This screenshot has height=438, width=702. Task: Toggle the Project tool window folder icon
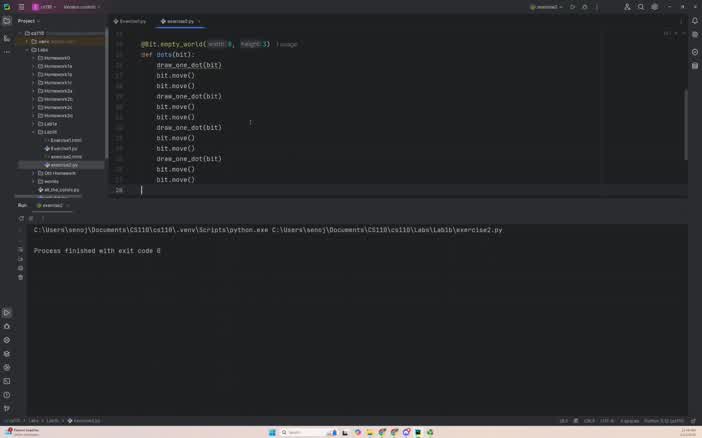tap(7, 20)
